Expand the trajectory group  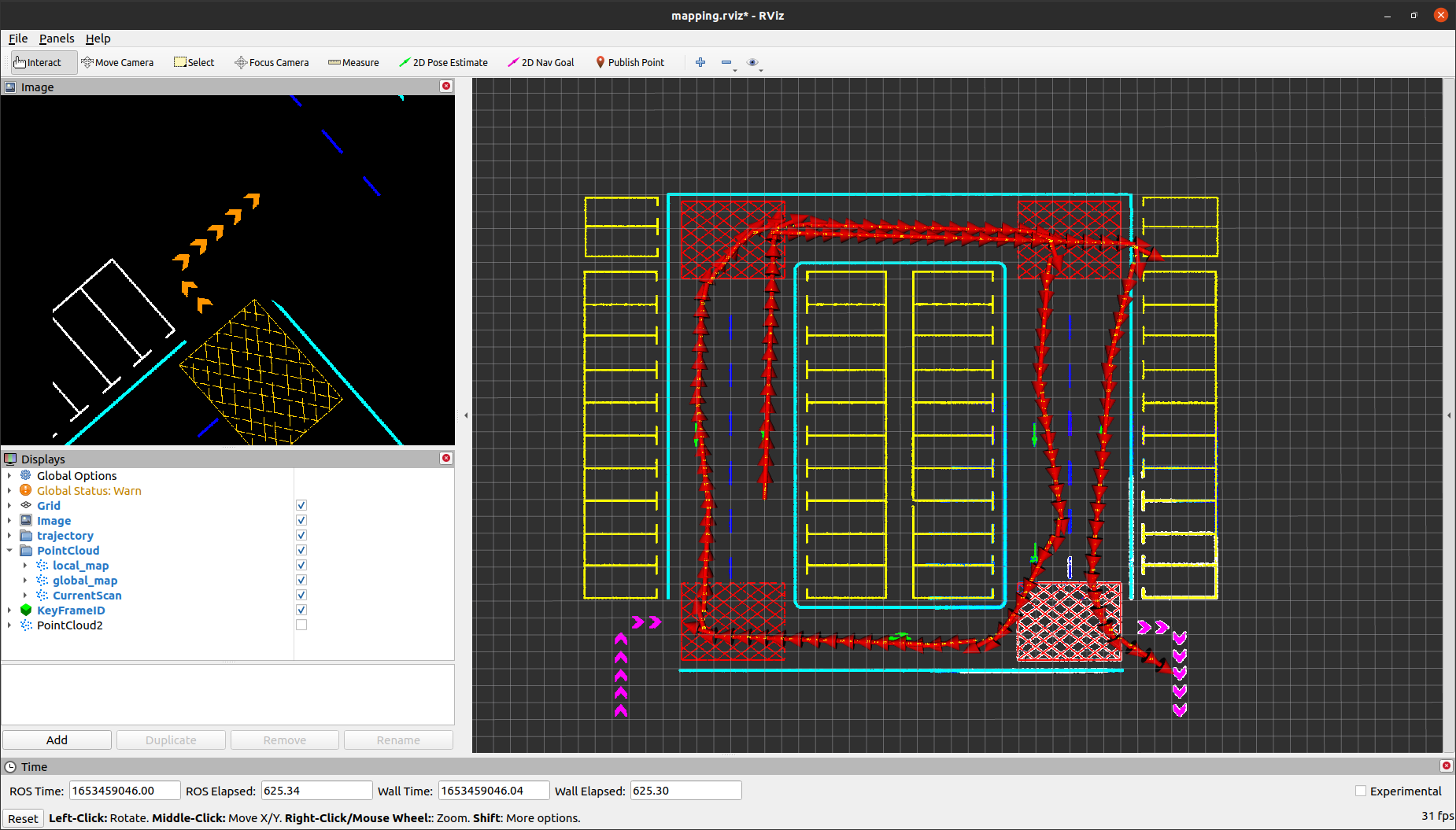[9, 535]
